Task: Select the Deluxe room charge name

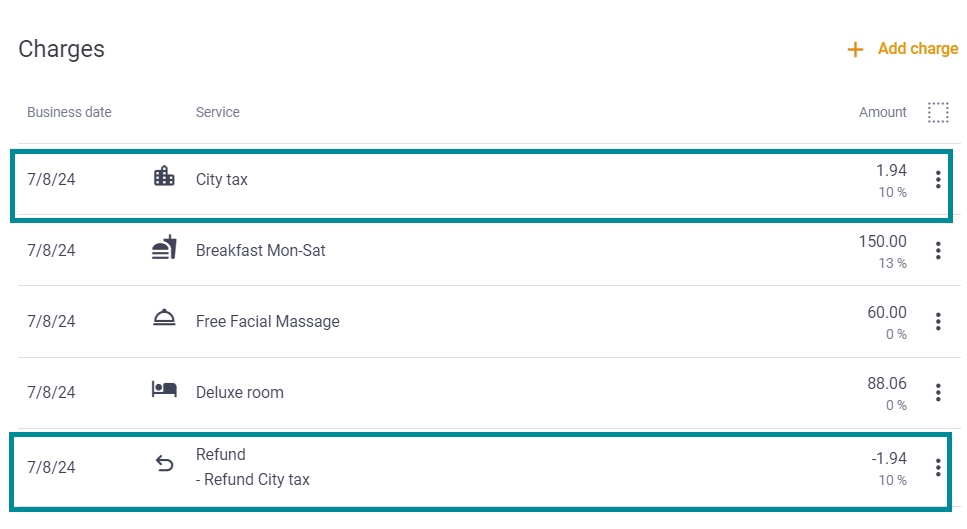Action: pos(240,393)
